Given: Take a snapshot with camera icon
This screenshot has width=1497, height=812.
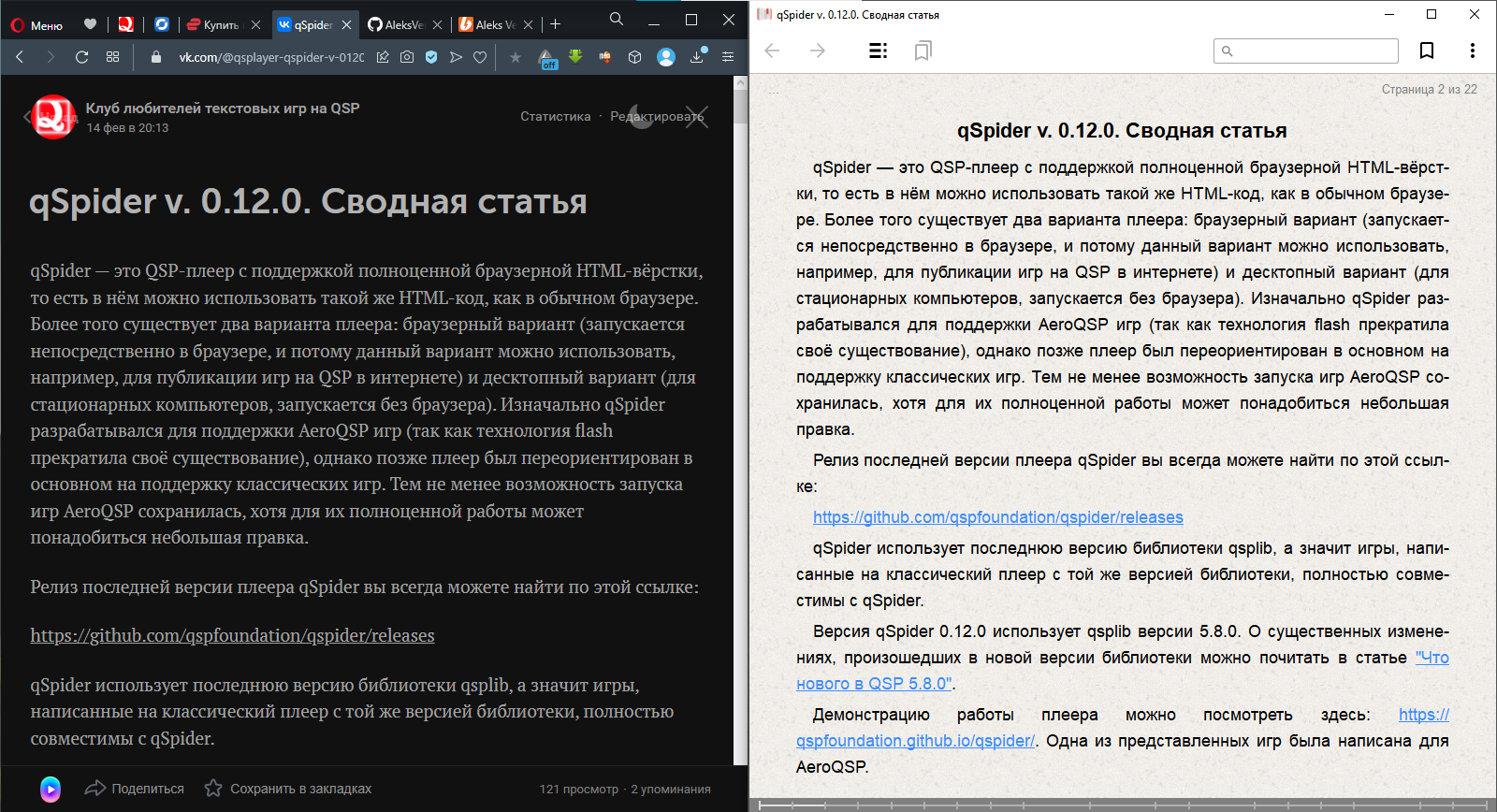Looking at the screenshot, I should pos(407,57).
